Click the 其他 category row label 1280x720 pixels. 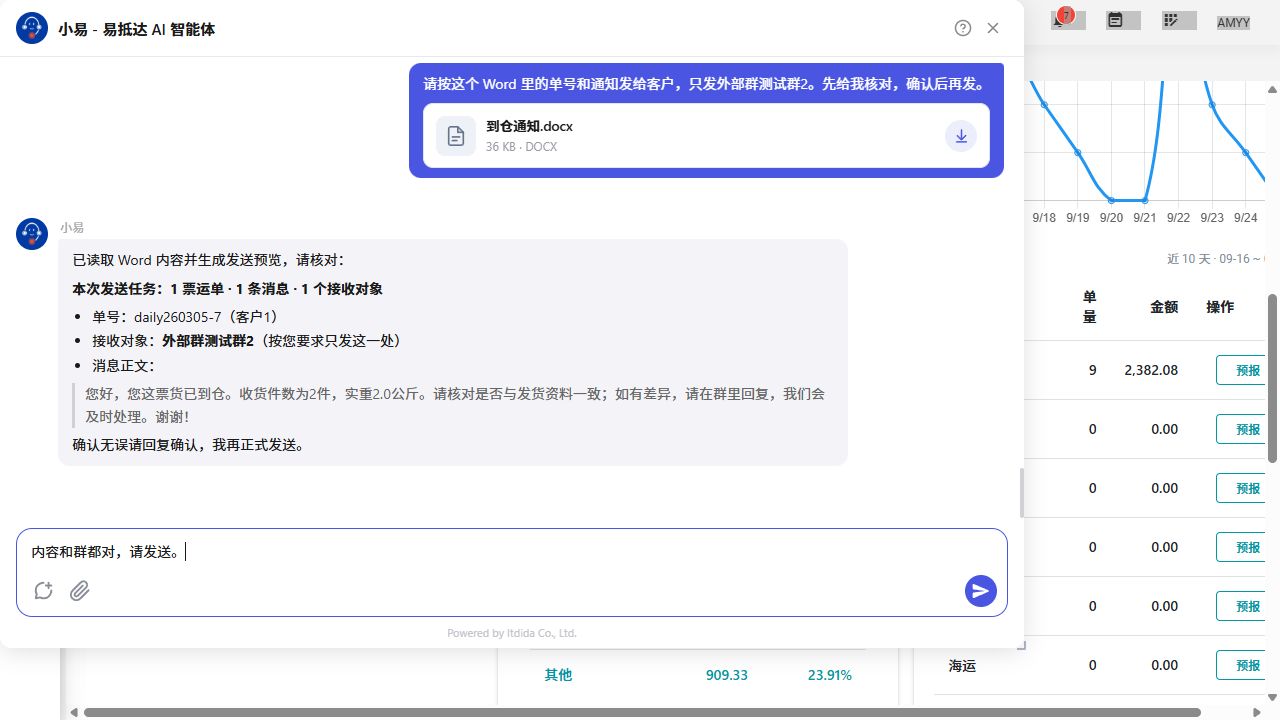point(558,675)
